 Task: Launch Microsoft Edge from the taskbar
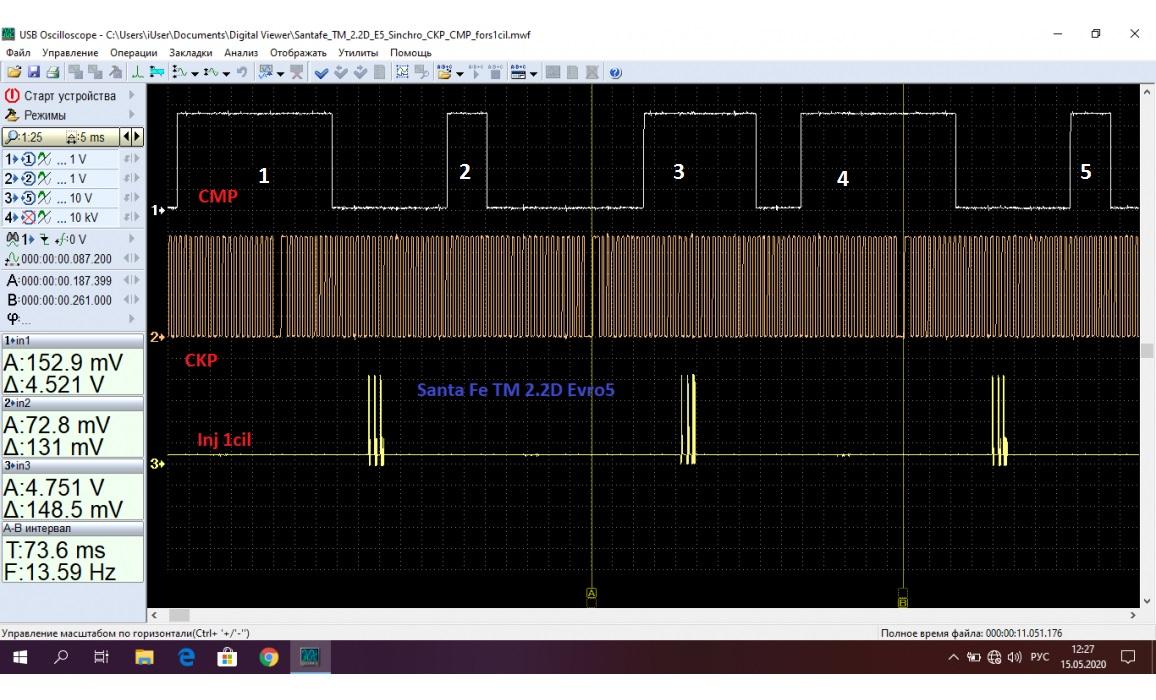(187, 656)
